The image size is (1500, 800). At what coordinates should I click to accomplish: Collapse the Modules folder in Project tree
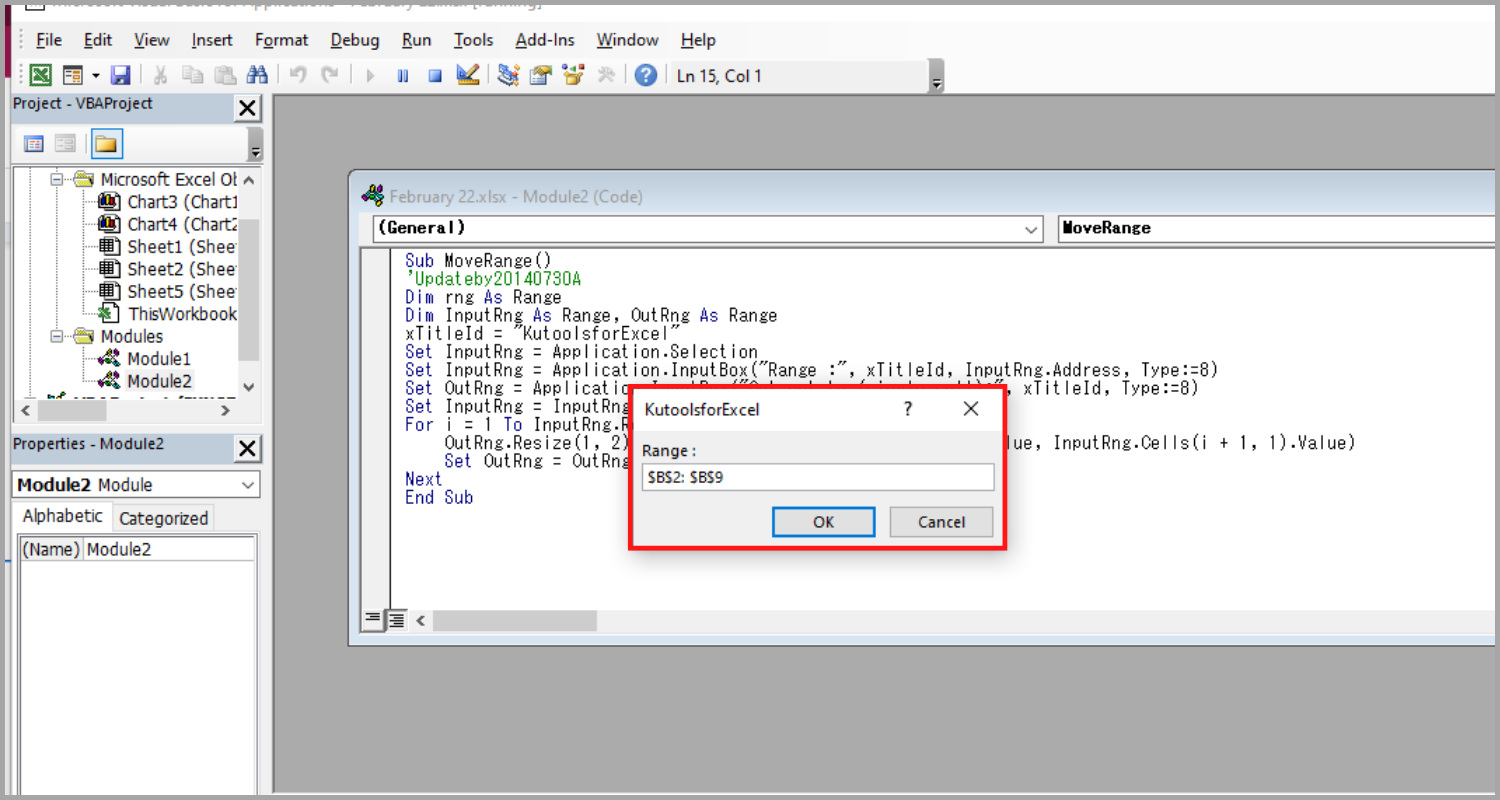(57, 336)
